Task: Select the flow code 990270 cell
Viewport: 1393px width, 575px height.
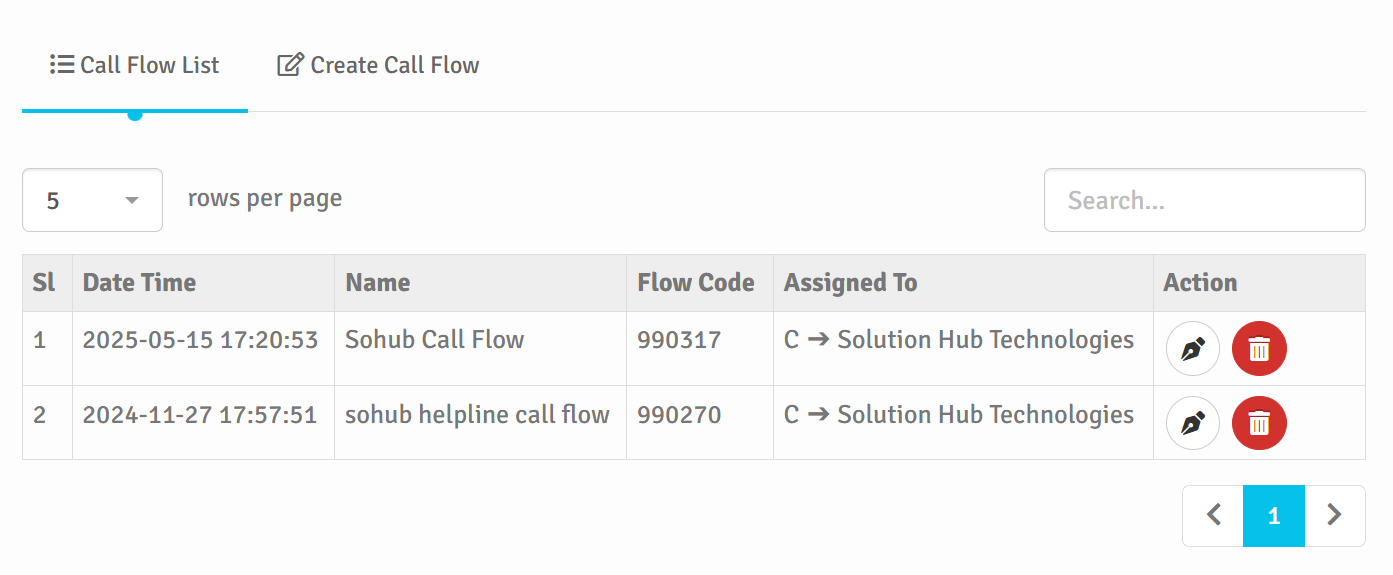Action: point(679,415)
